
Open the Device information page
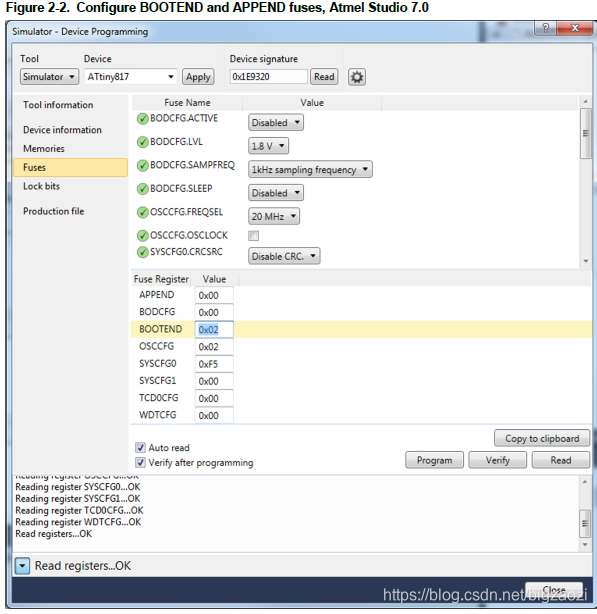point(62,130)
